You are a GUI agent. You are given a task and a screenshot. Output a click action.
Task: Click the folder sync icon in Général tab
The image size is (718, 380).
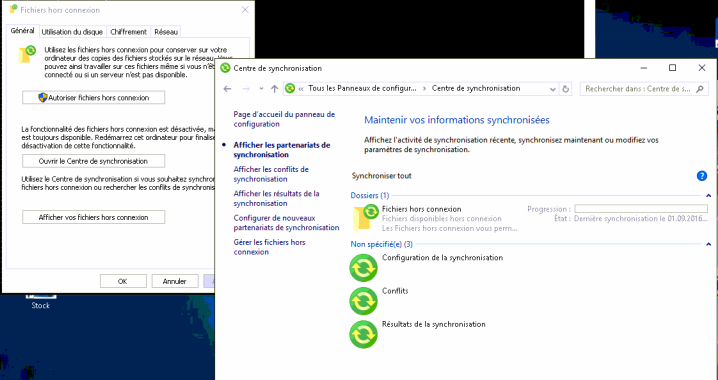[x=27, y=54]
